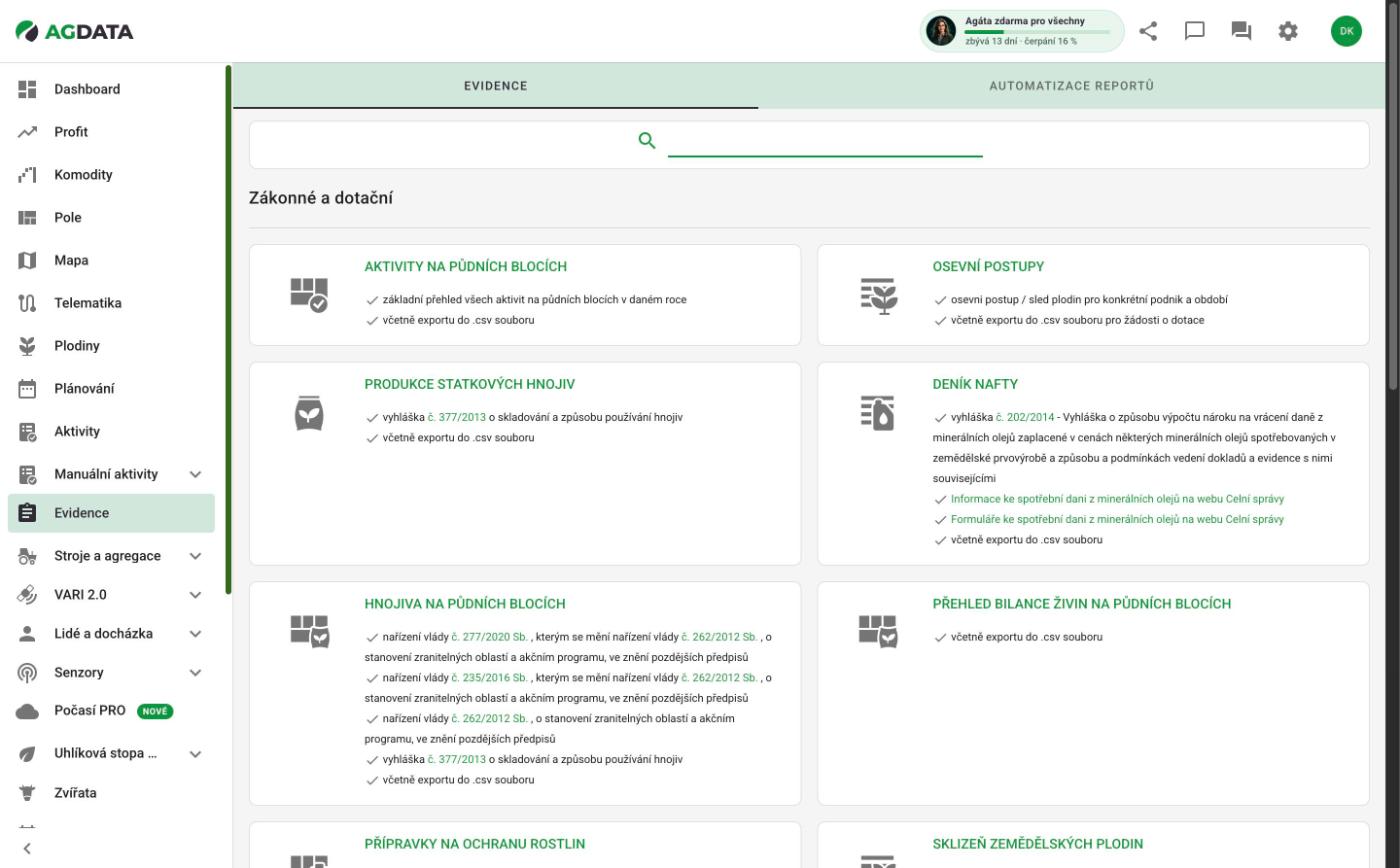
Task: Select Evidence in the sidebar menu
Action: (x=111, y=513)
